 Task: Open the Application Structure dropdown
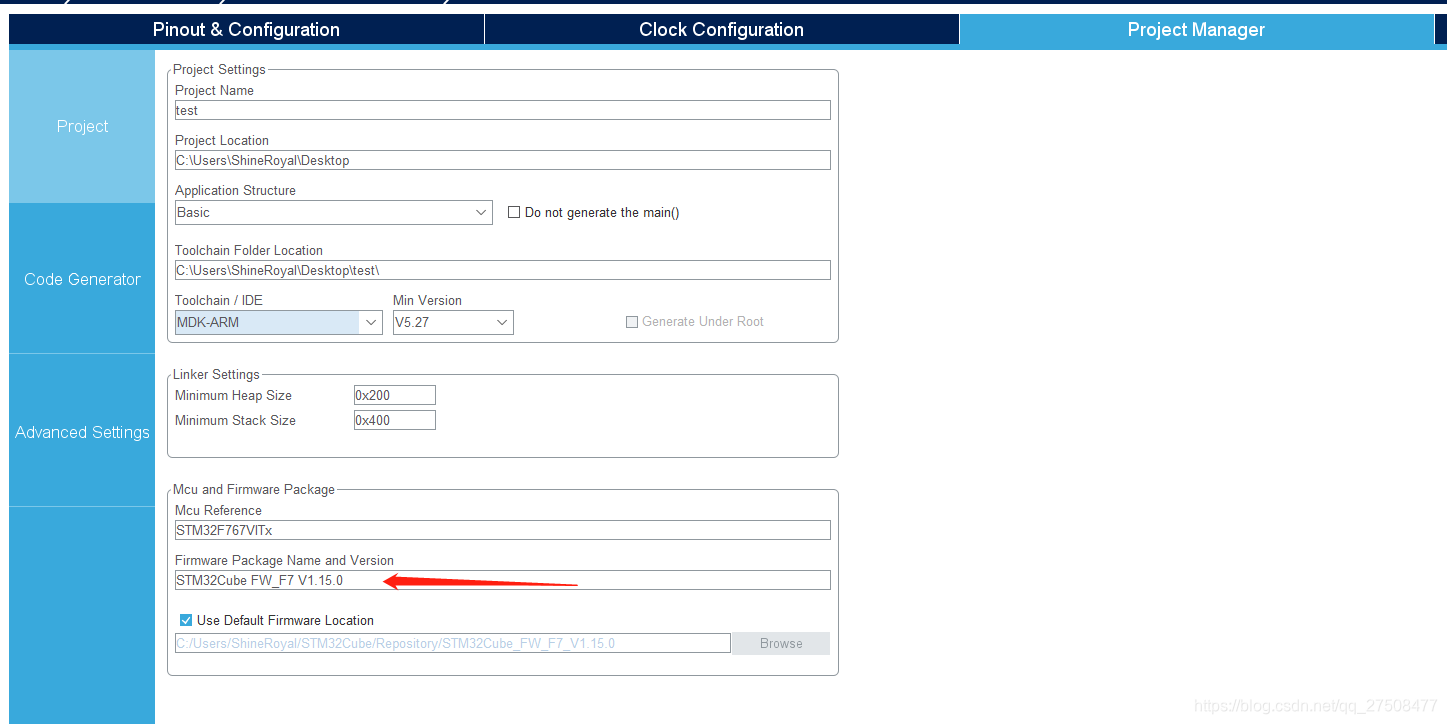pos(333,212)
